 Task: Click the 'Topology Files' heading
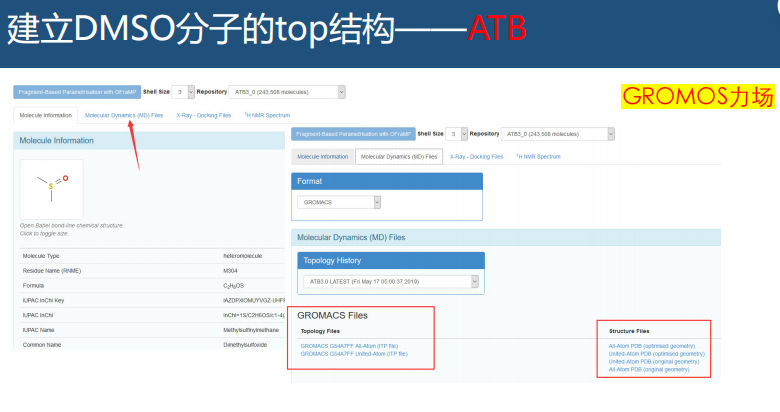pos(320,331)
